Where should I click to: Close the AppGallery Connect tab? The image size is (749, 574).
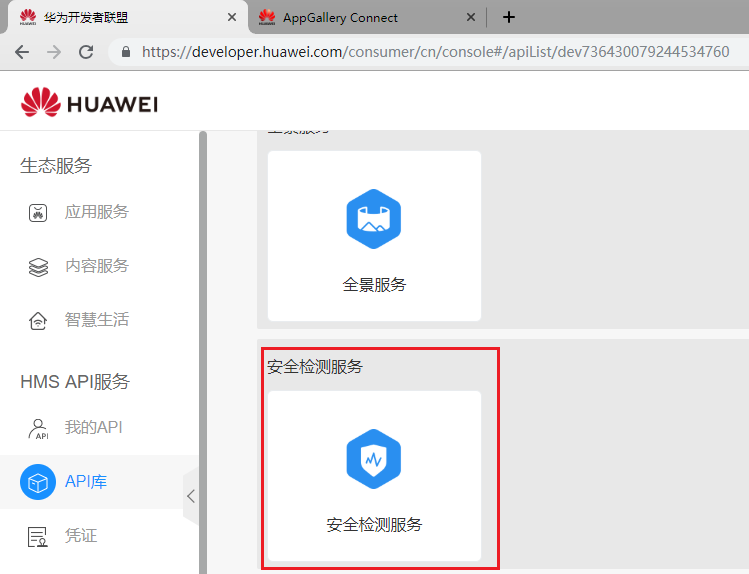(x=471, y=17)
